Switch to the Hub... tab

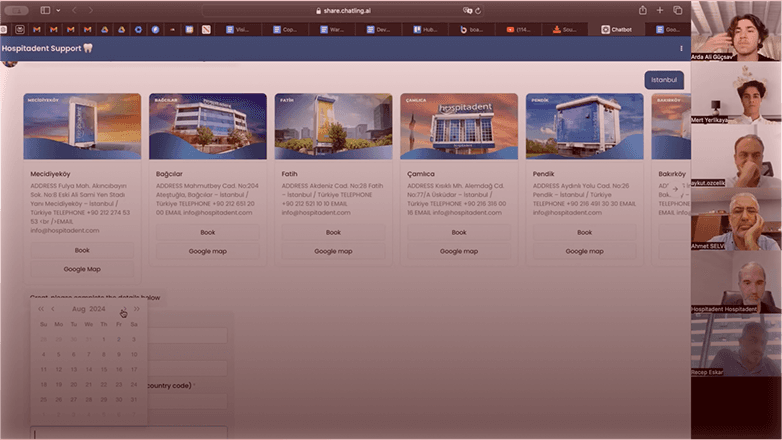tap(425, 29)
